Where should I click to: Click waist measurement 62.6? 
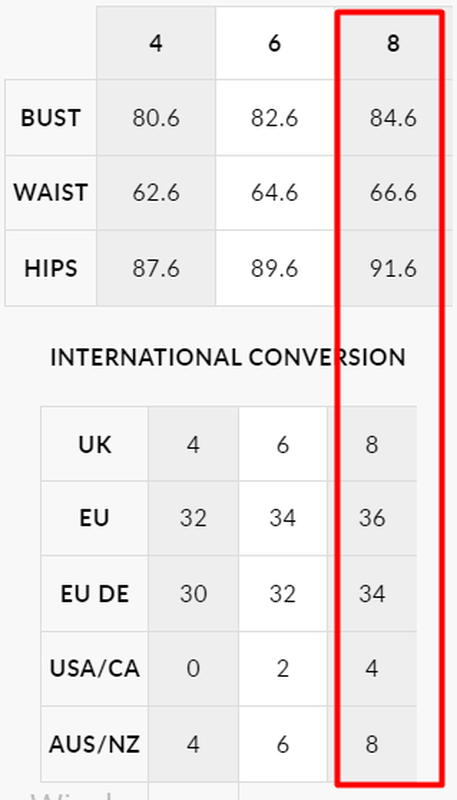(156, 193)
